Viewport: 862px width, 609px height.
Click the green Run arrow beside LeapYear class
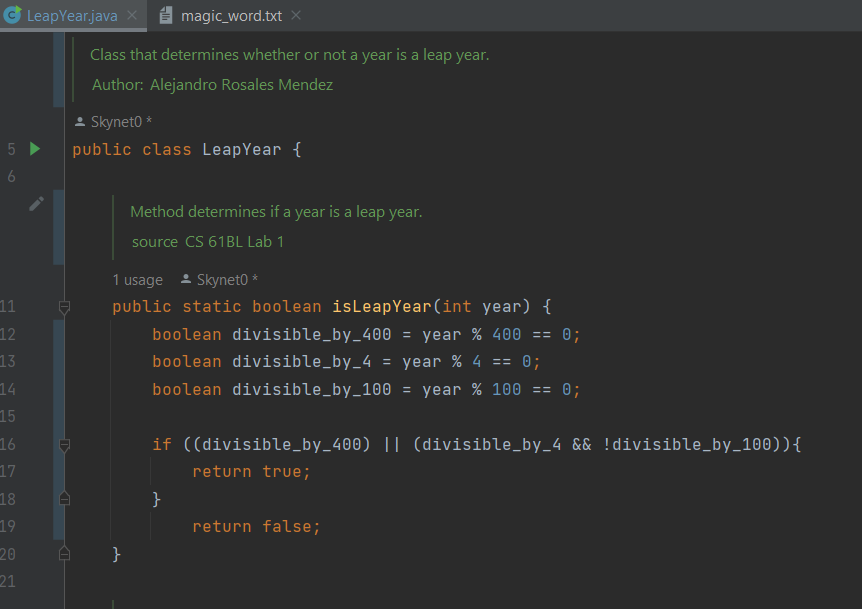coord(35,149)
